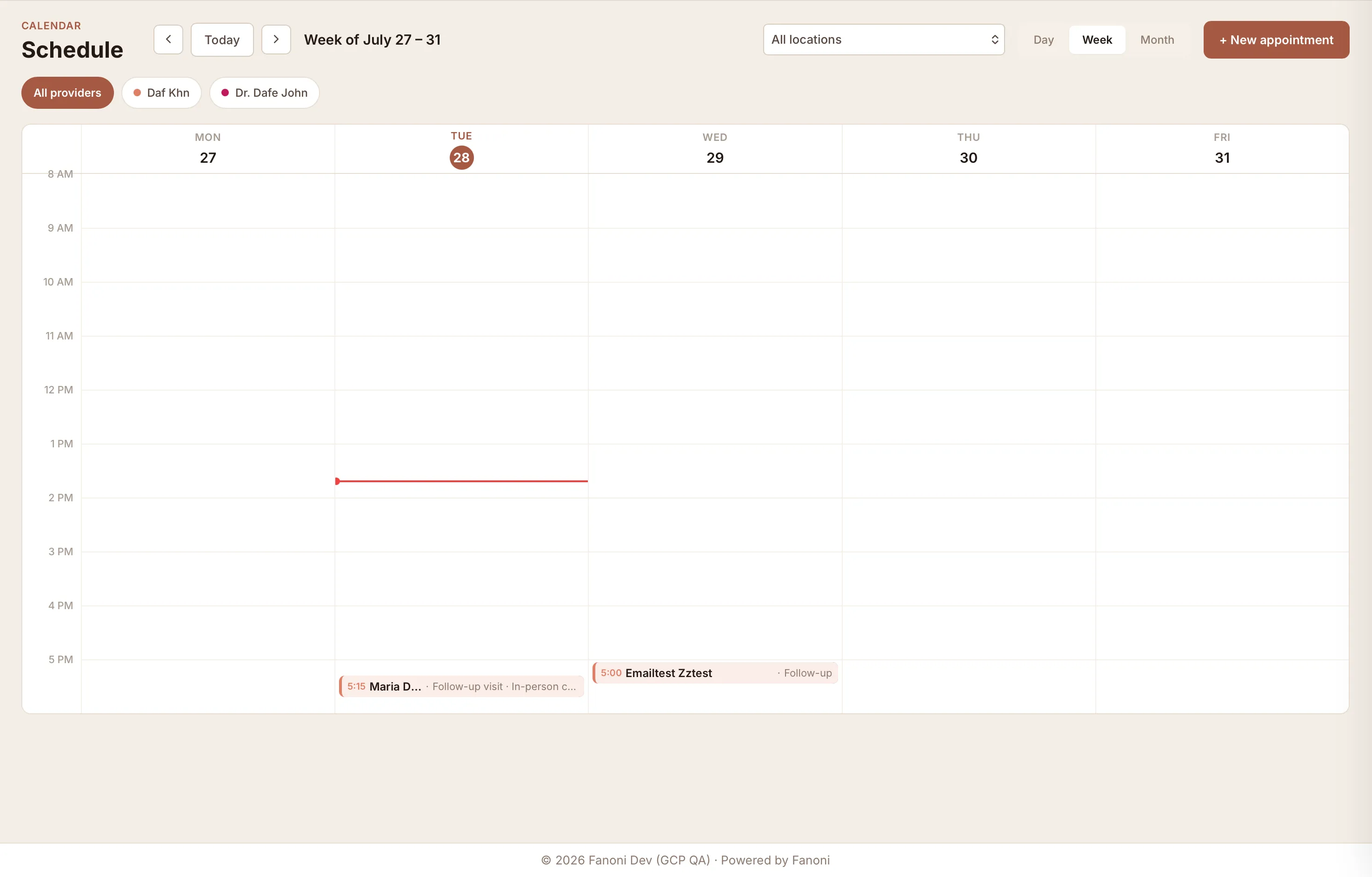1372x877 pixels.
Task: Open the 5:15 Maria D... appointment
Action: pyautogui.click(x=461, y=687)
